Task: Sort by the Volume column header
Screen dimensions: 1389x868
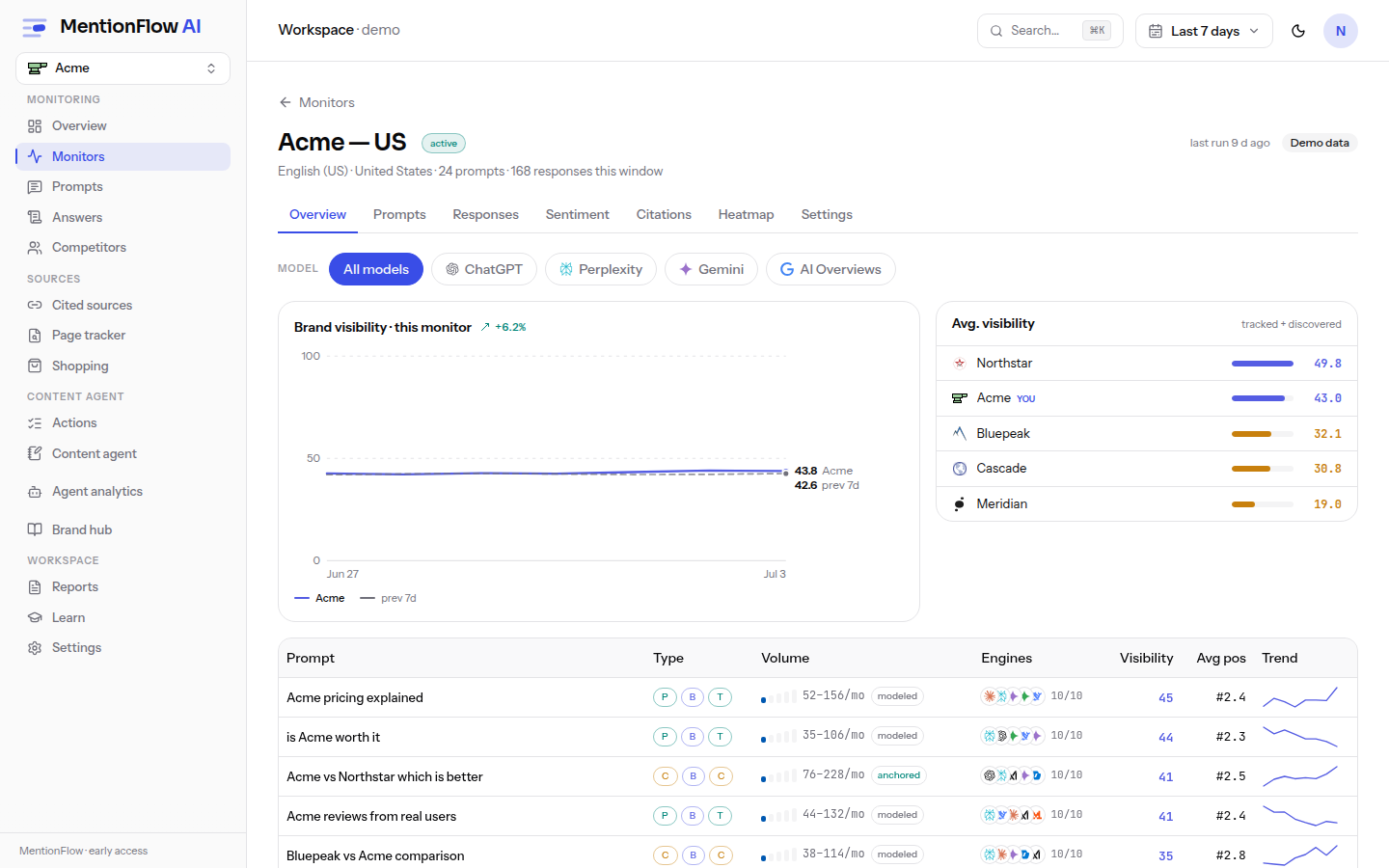Action: [x=785, y=658]
